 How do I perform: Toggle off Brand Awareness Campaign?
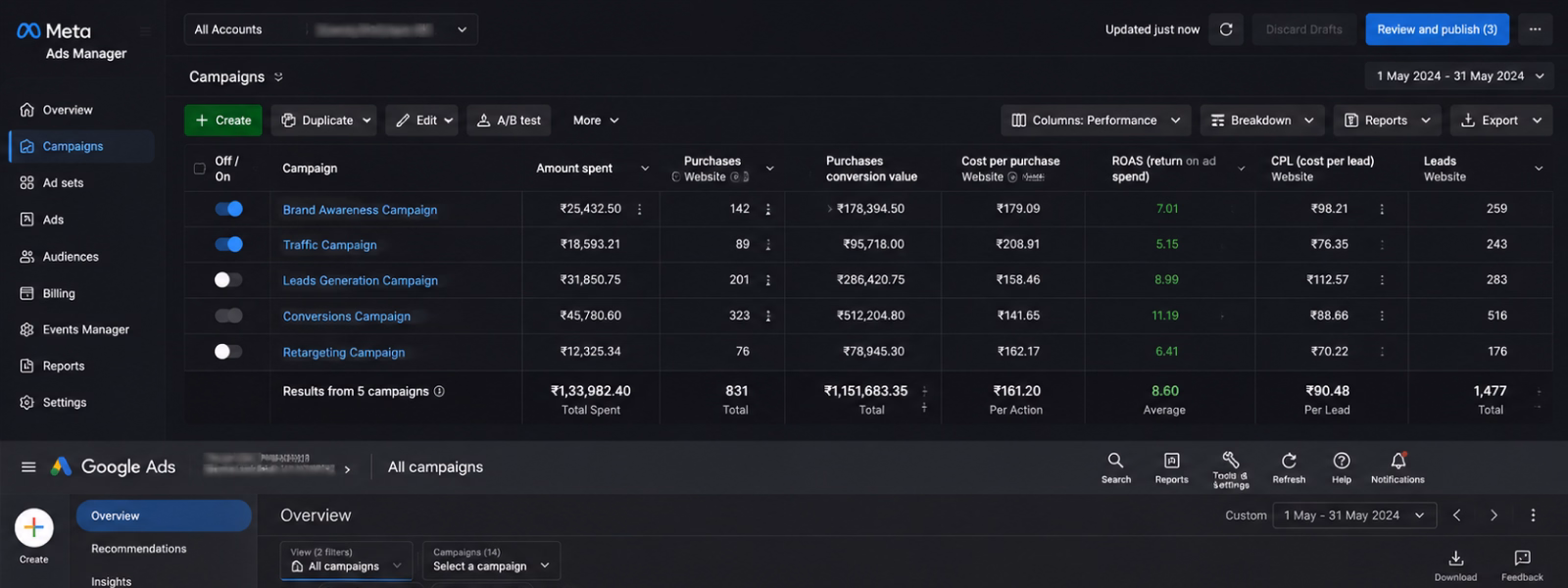pos(228,209)
